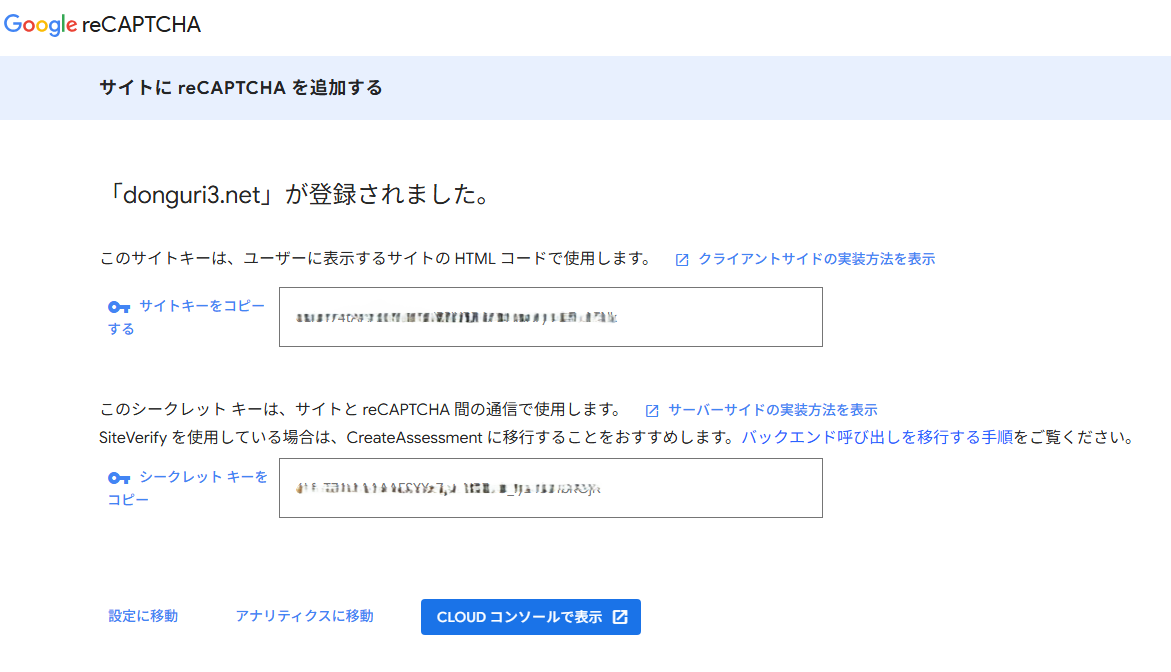This screenshot has height=672, width=1171.
Task: Click the sentence このサイトキーは、ユーザーに表示するサイトの HTML コードで使用します。
Action: click(x=376, y=258)
